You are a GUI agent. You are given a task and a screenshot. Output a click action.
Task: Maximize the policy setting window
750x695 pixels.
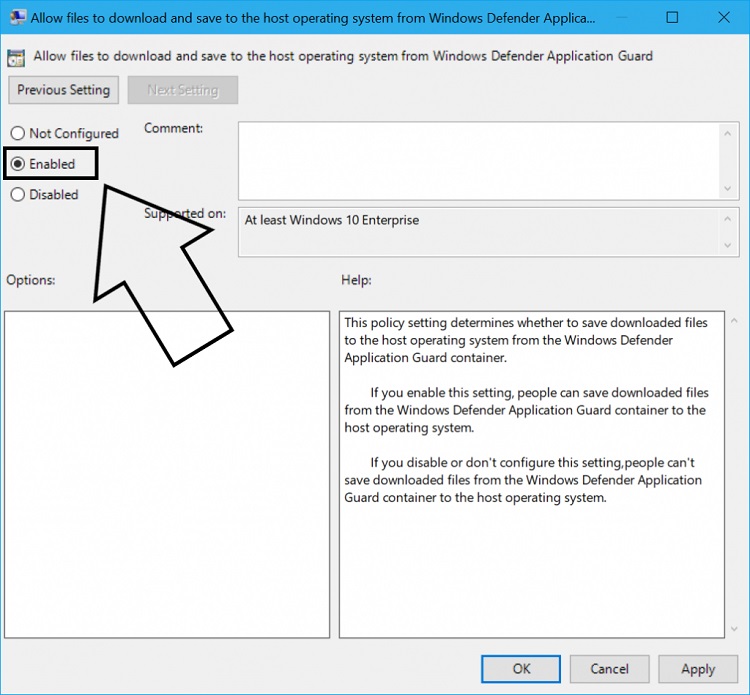click(672, 18)
